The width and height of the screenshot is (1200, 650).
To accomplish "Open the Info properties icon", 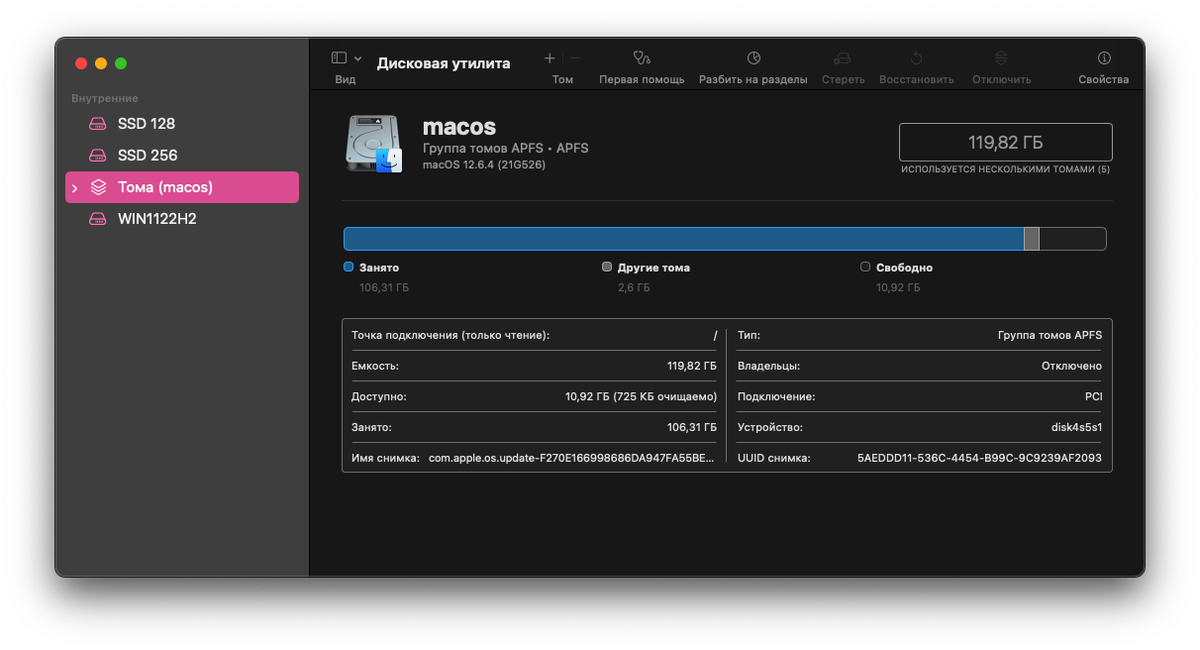I will pyautogui.click(x=1104, y=58).
